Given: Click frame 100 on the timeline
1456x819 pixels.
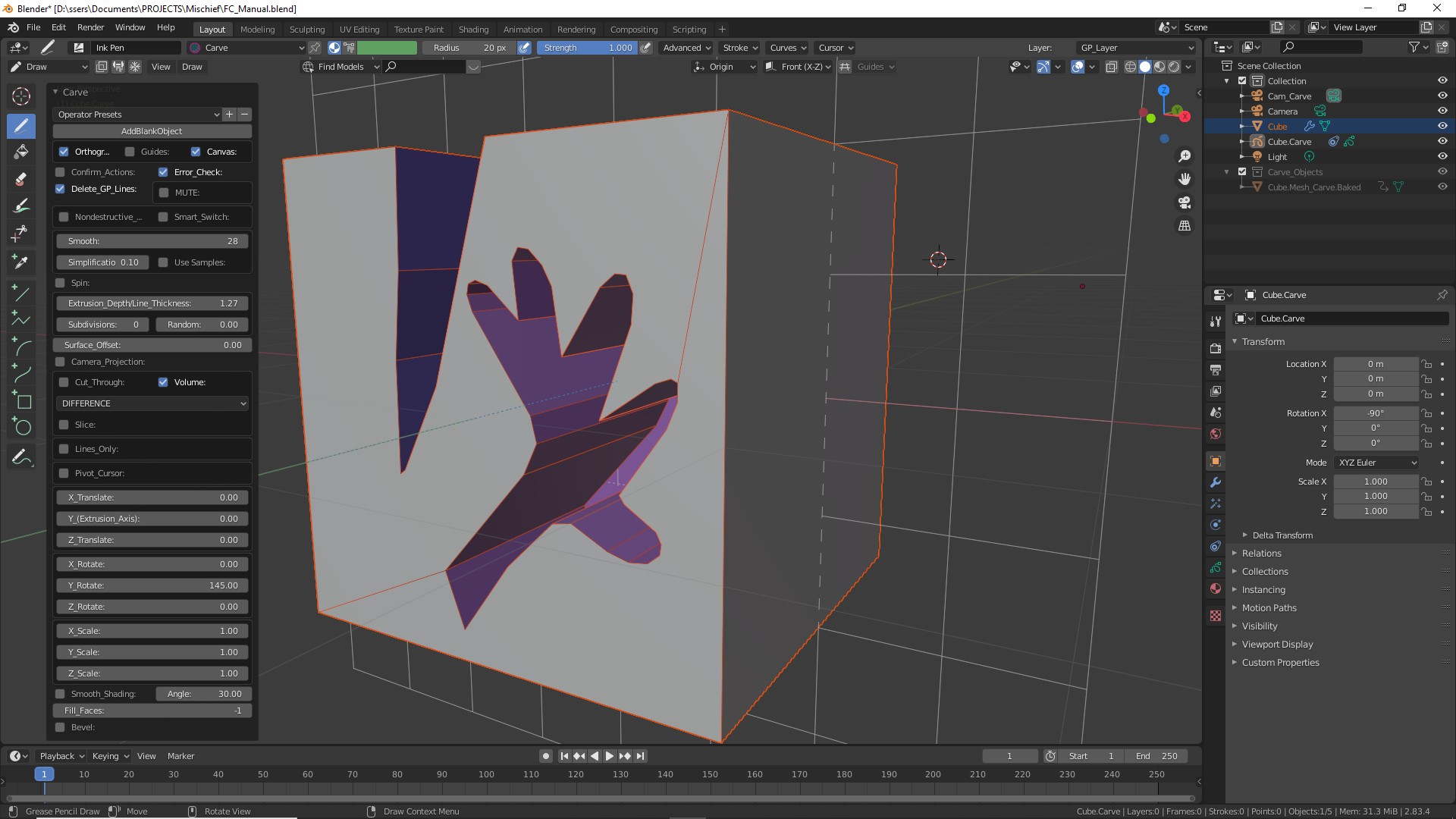Looking at the screenshot, I should click(486, 775).
